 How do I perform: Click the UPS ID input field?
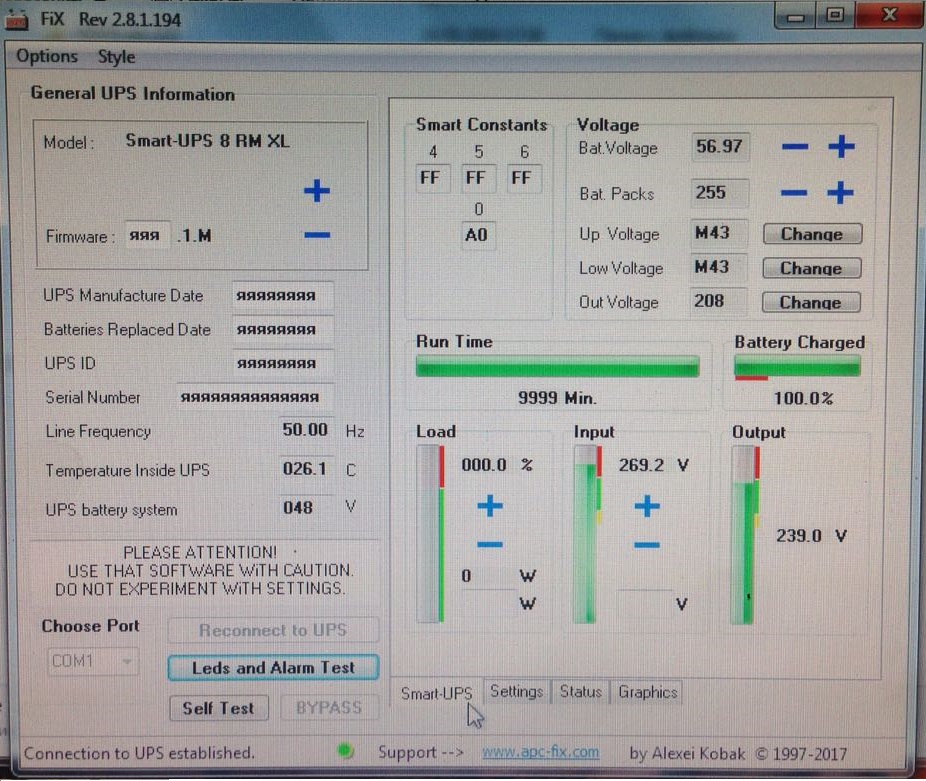282,364
